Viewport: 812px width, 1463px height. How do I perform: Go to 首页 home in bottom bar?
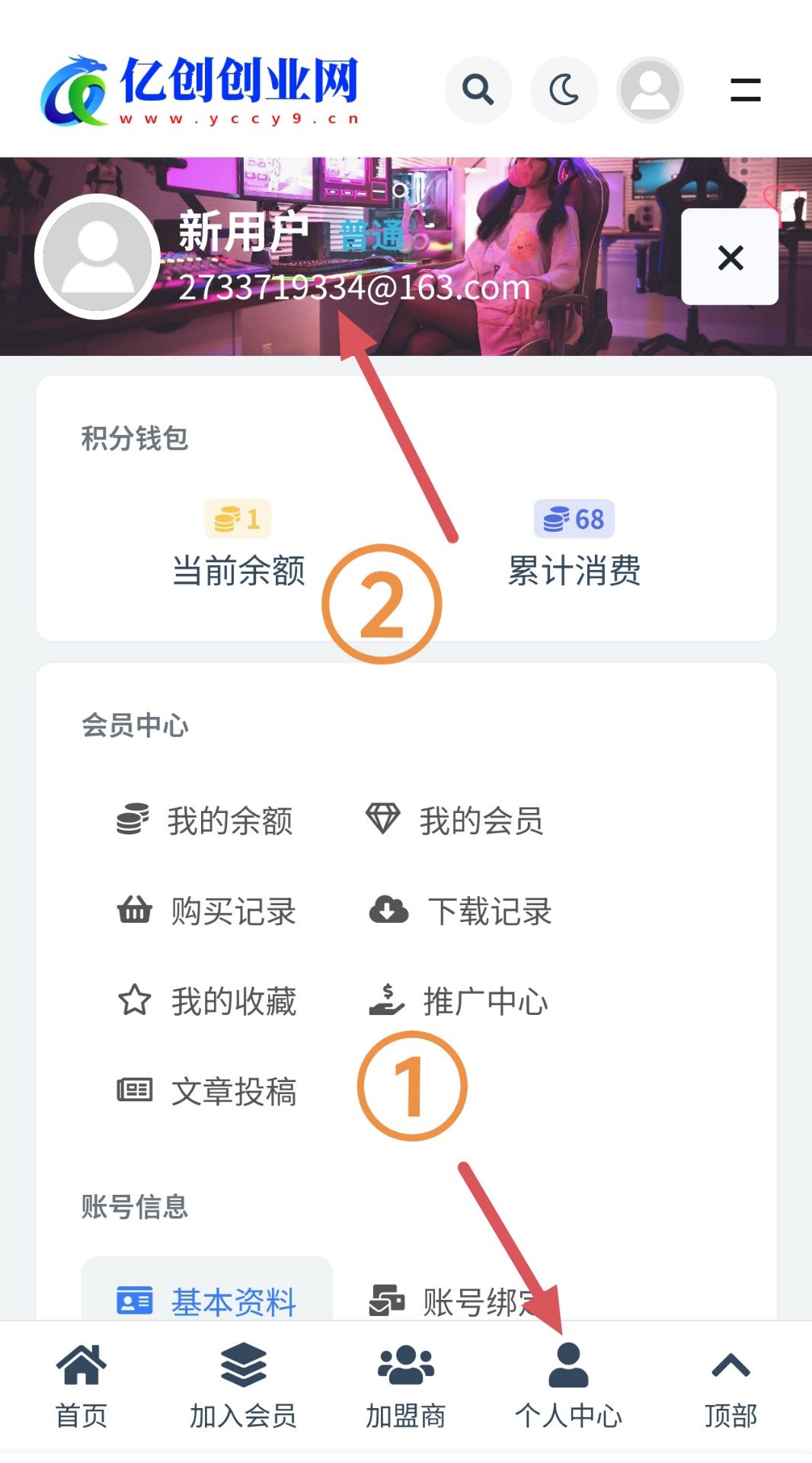(82, 1387)
